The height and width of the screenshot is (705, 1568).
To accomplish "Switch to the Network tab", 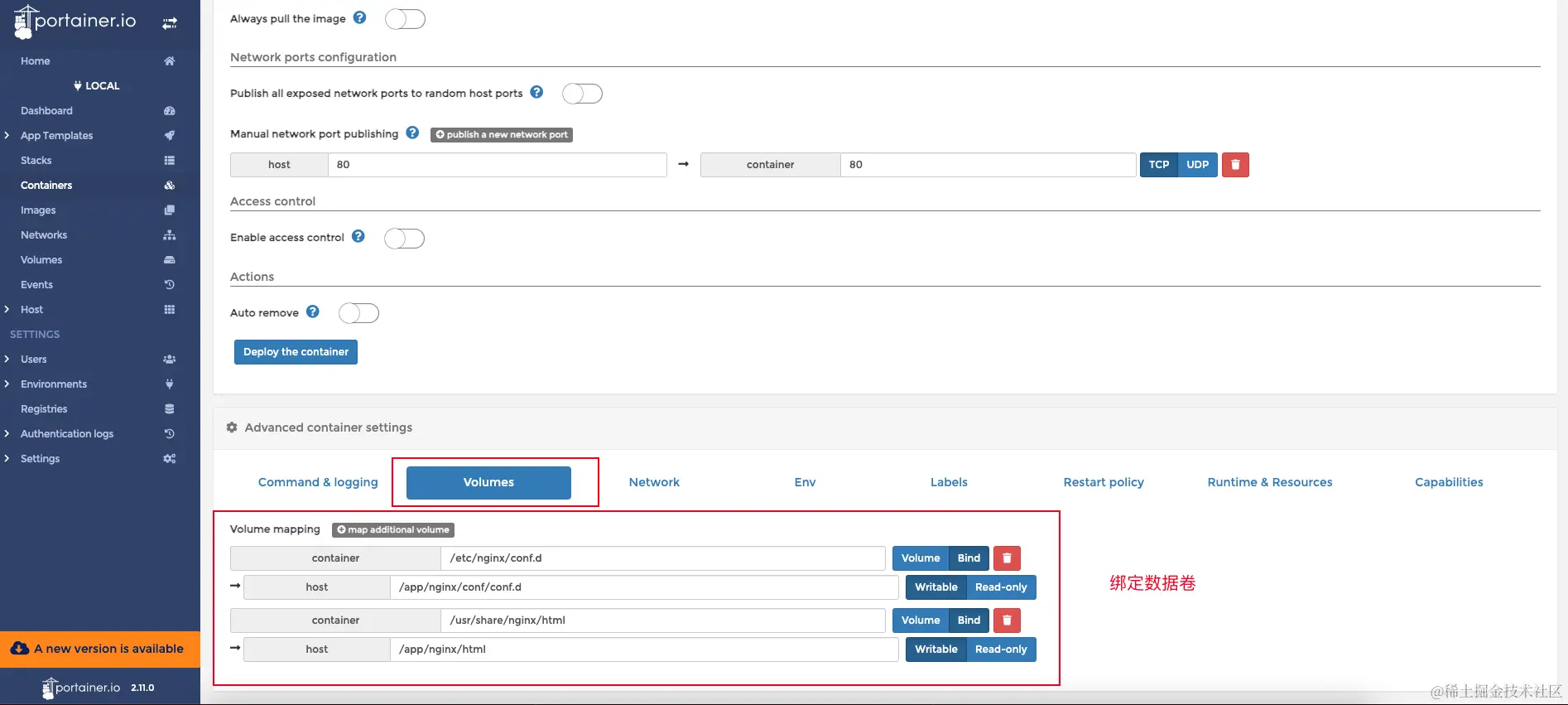I will click(654, 482).
